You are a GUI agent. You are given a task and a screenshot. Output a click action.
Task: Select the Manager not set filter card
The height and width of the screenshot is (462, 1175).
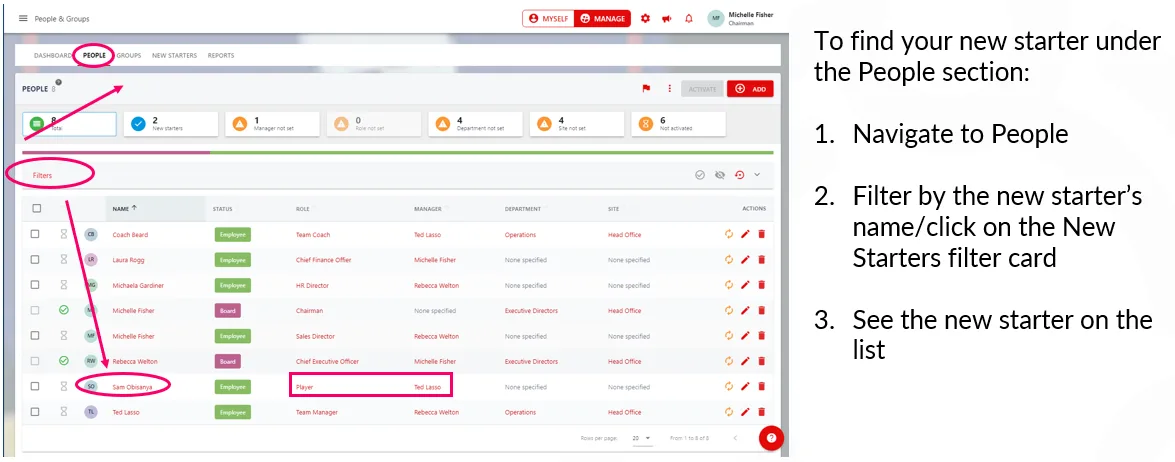tap(273, 124)
